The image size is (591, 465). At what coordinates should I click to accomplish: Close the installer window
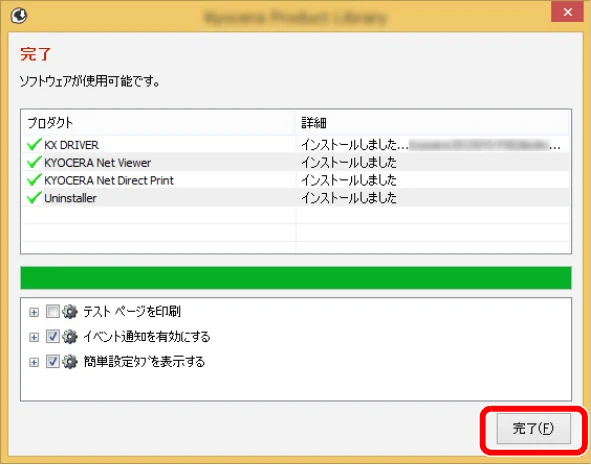tap(567, 12)
